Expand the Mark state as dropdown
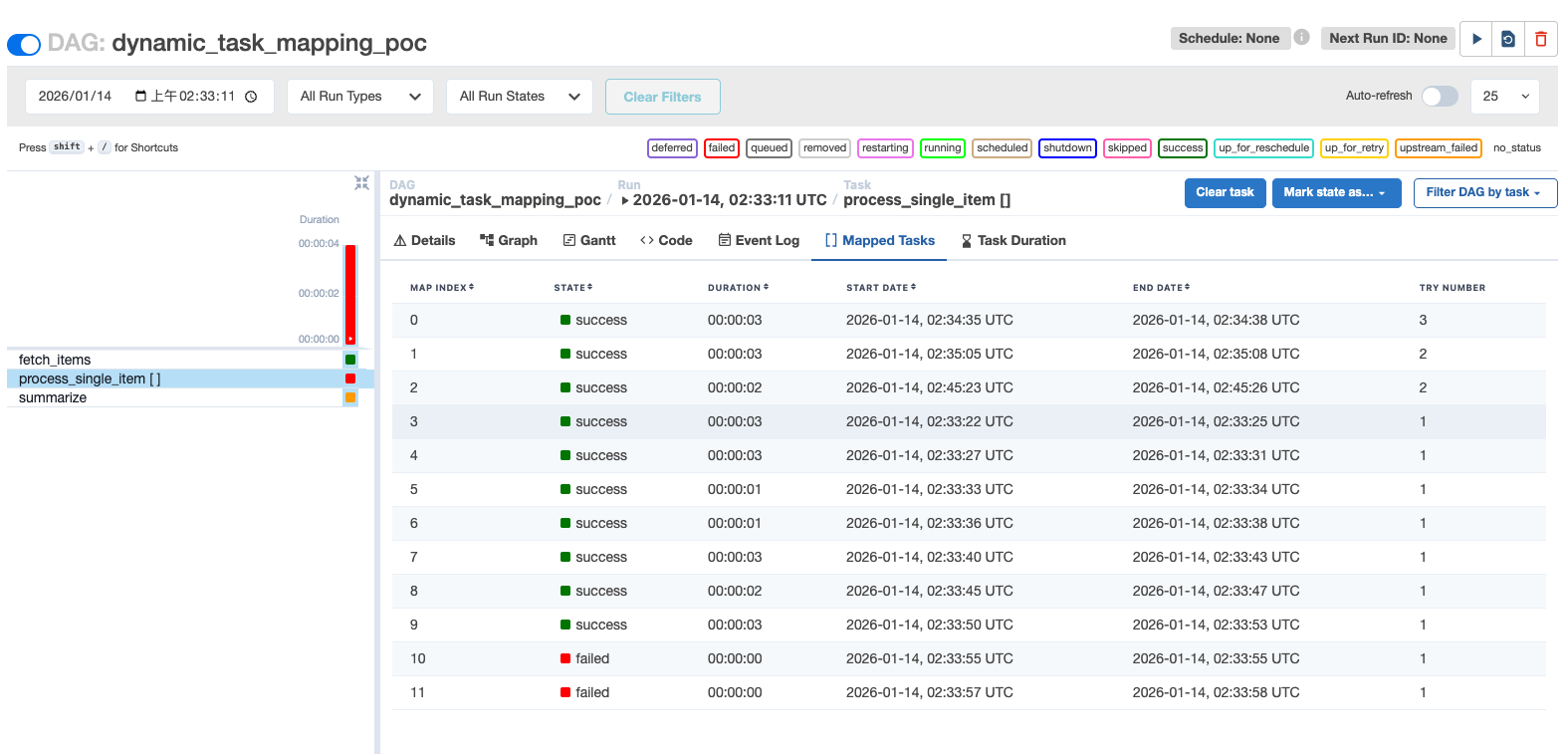Image resolution: width=1568 pixels, height=754 pixels. coord(1335,192)
